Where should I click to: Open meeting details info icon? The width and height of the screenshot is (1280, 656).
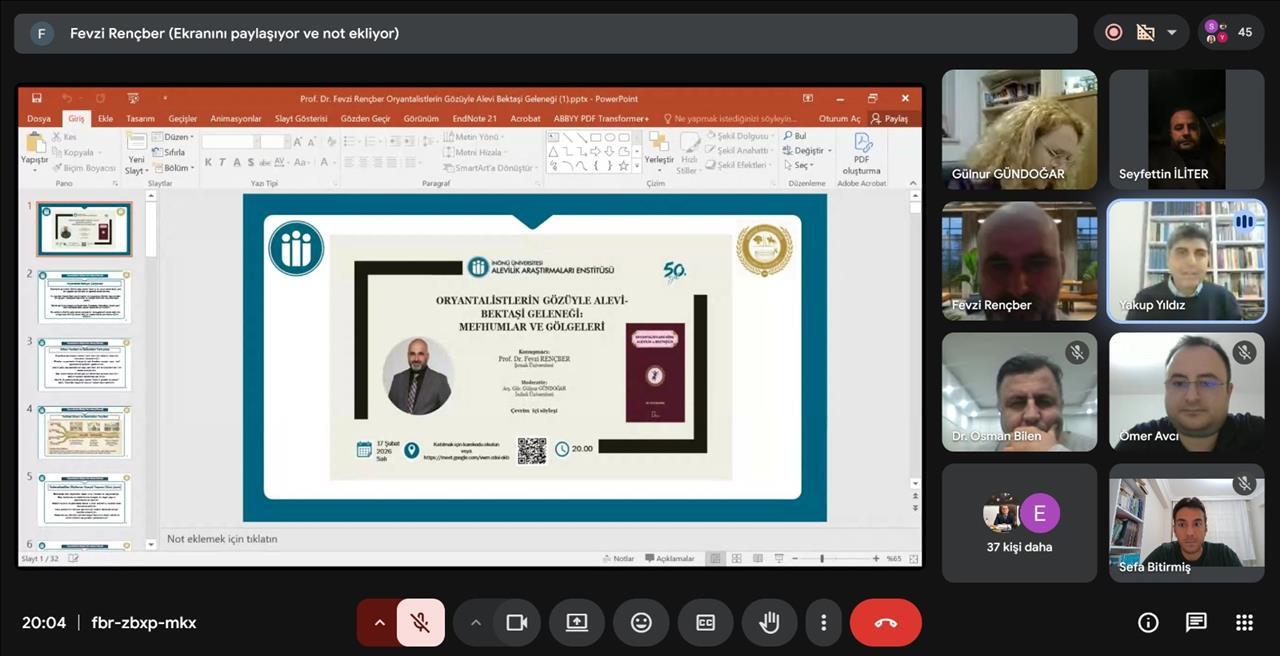coord(1148,623)
